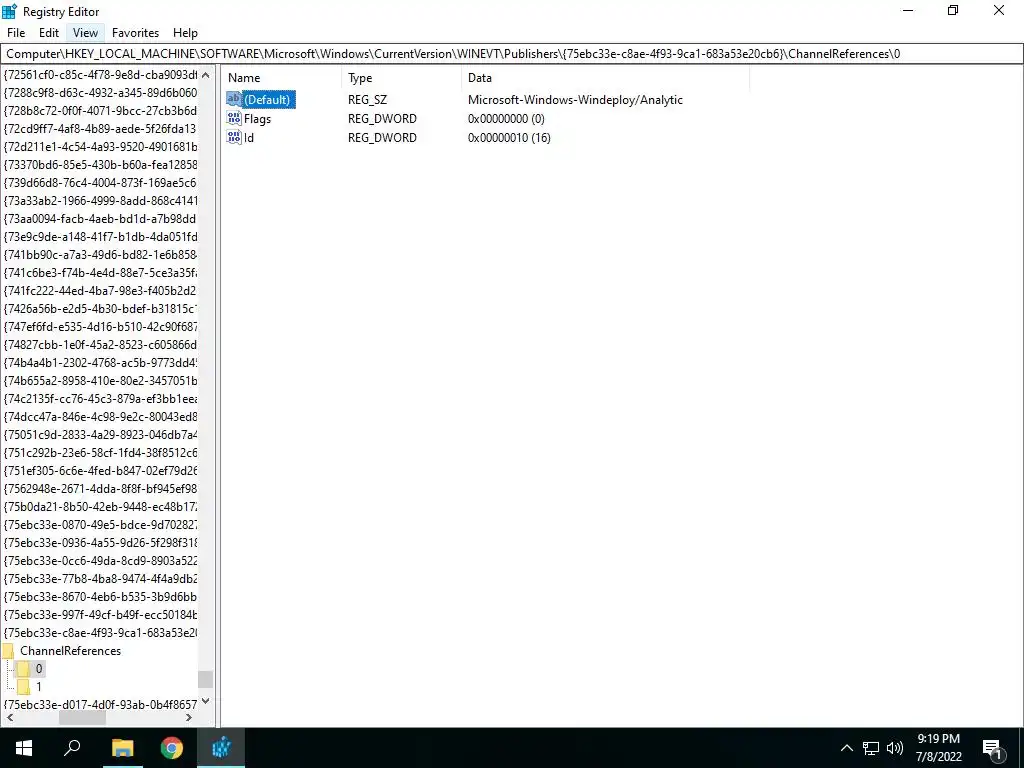Viewport: 1024px width, 768px height.
Task: Select tree key {74c2135f-cc76-45c3-879a
Action: point(100,398)
